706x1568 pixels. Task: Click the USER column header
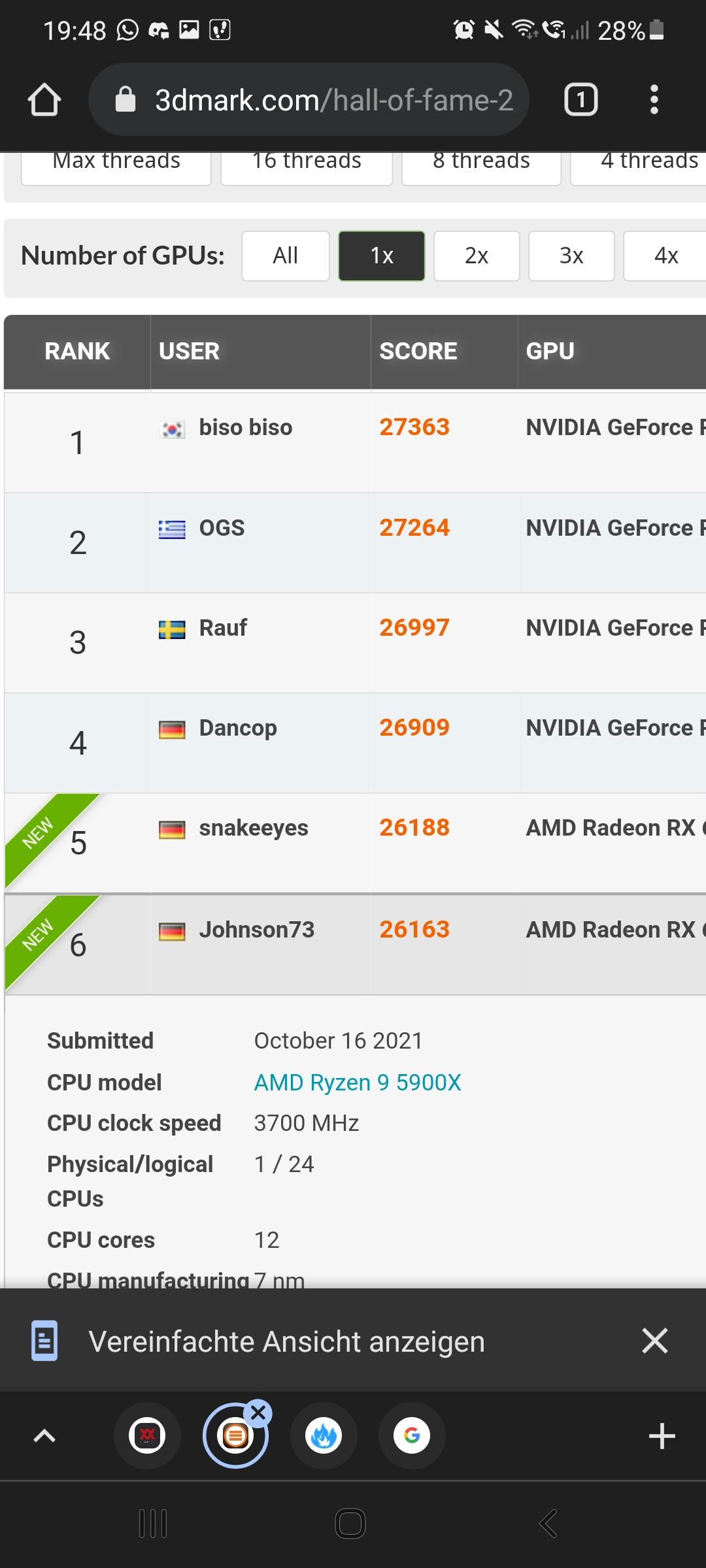pyautogui.click(x=261, y=351)
